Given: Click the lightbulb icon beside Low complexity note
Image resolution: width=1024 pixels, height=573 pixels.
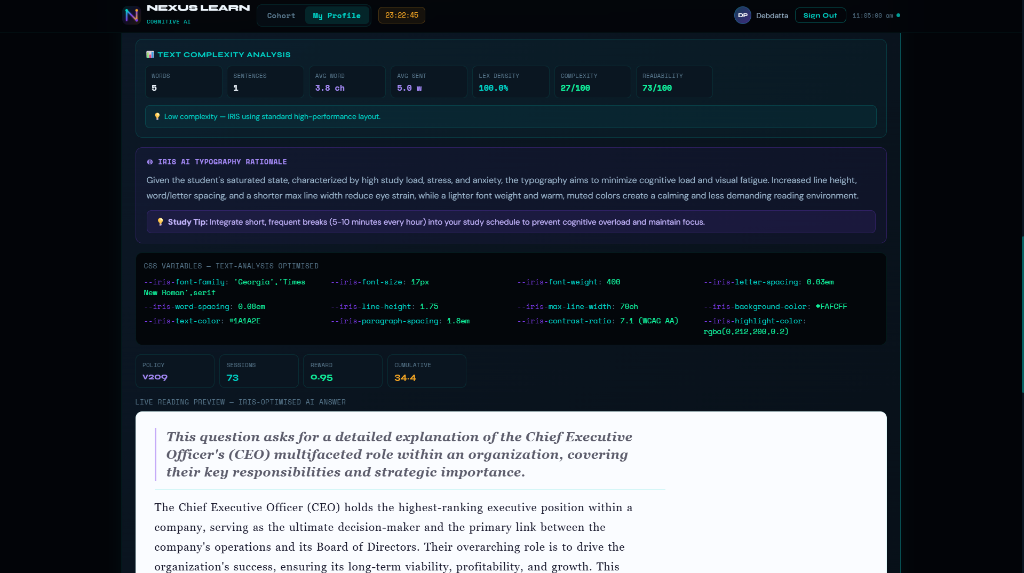Looking at the screenshot, I should pyautogui.click(x=157, y=117).
